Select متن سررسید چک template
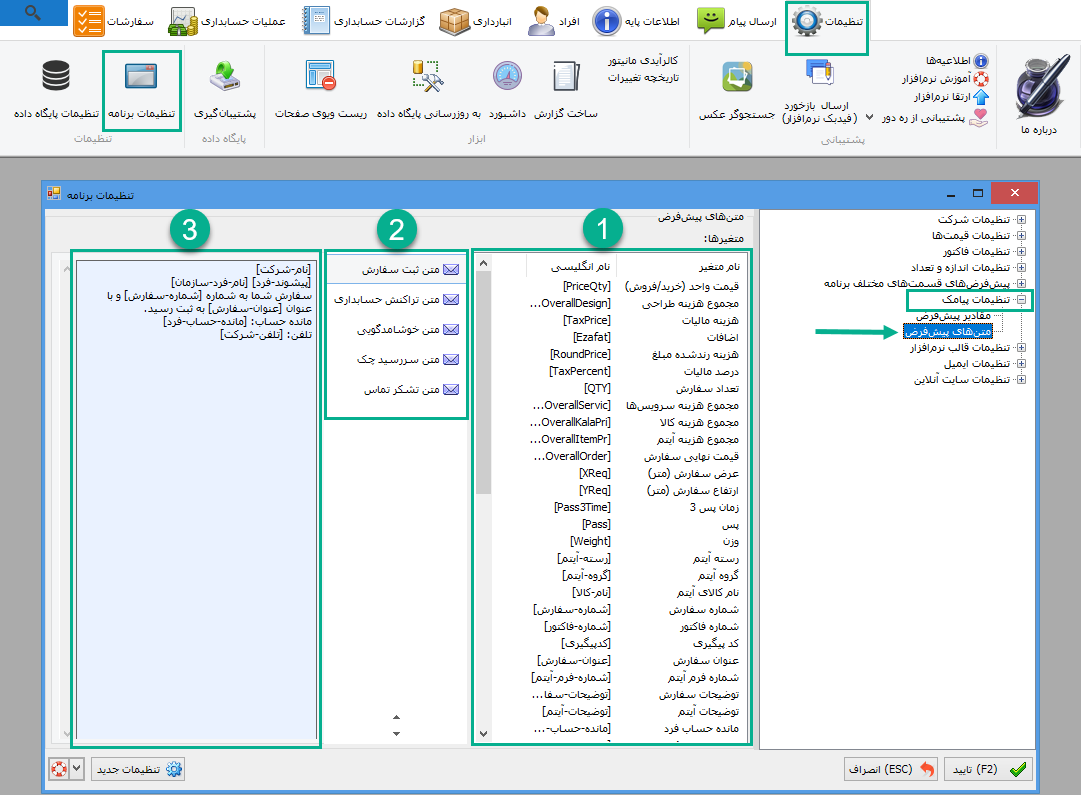 (x=396, y=359)
